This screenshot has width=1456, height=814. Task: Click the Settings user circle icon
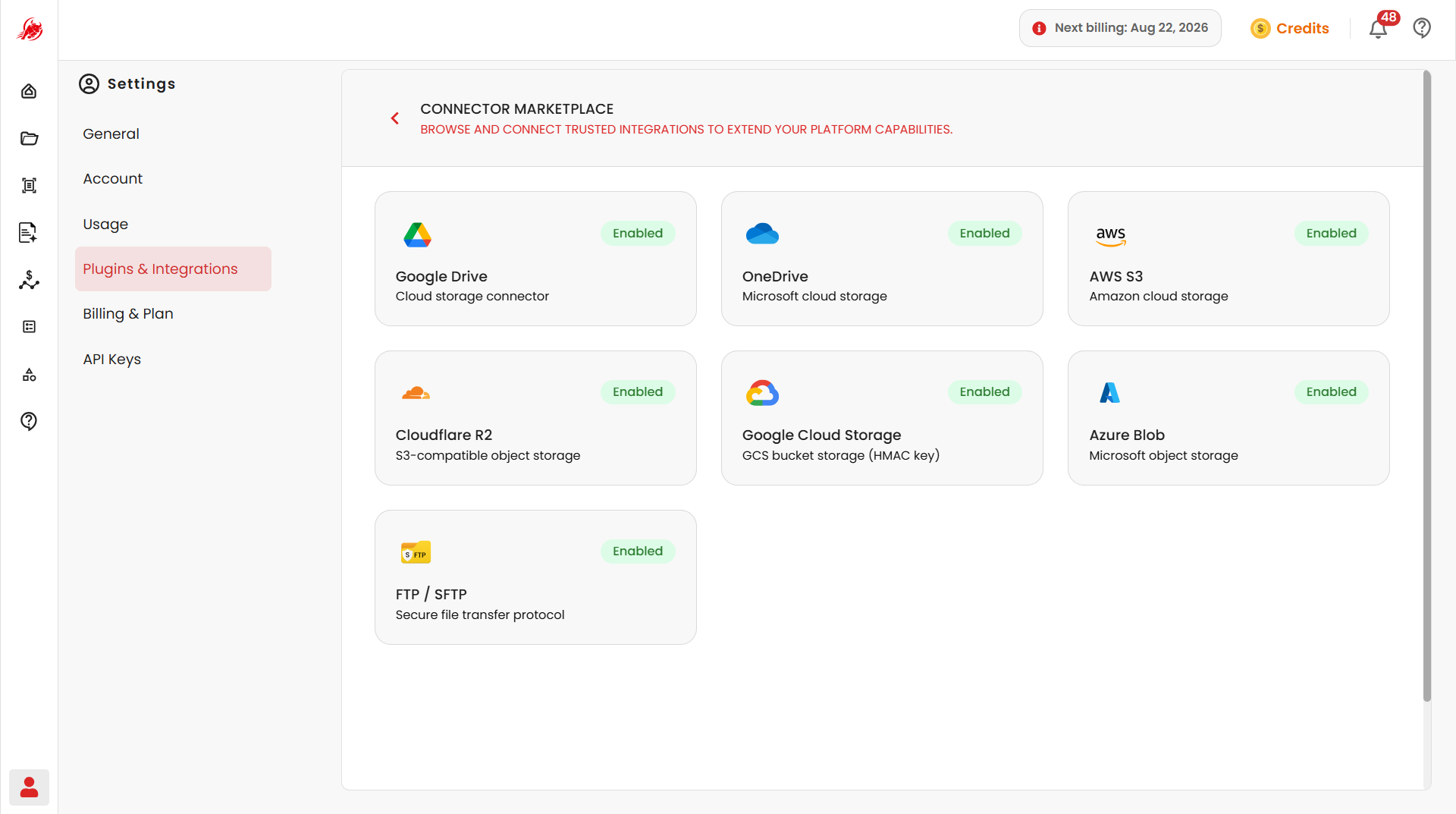89,84
